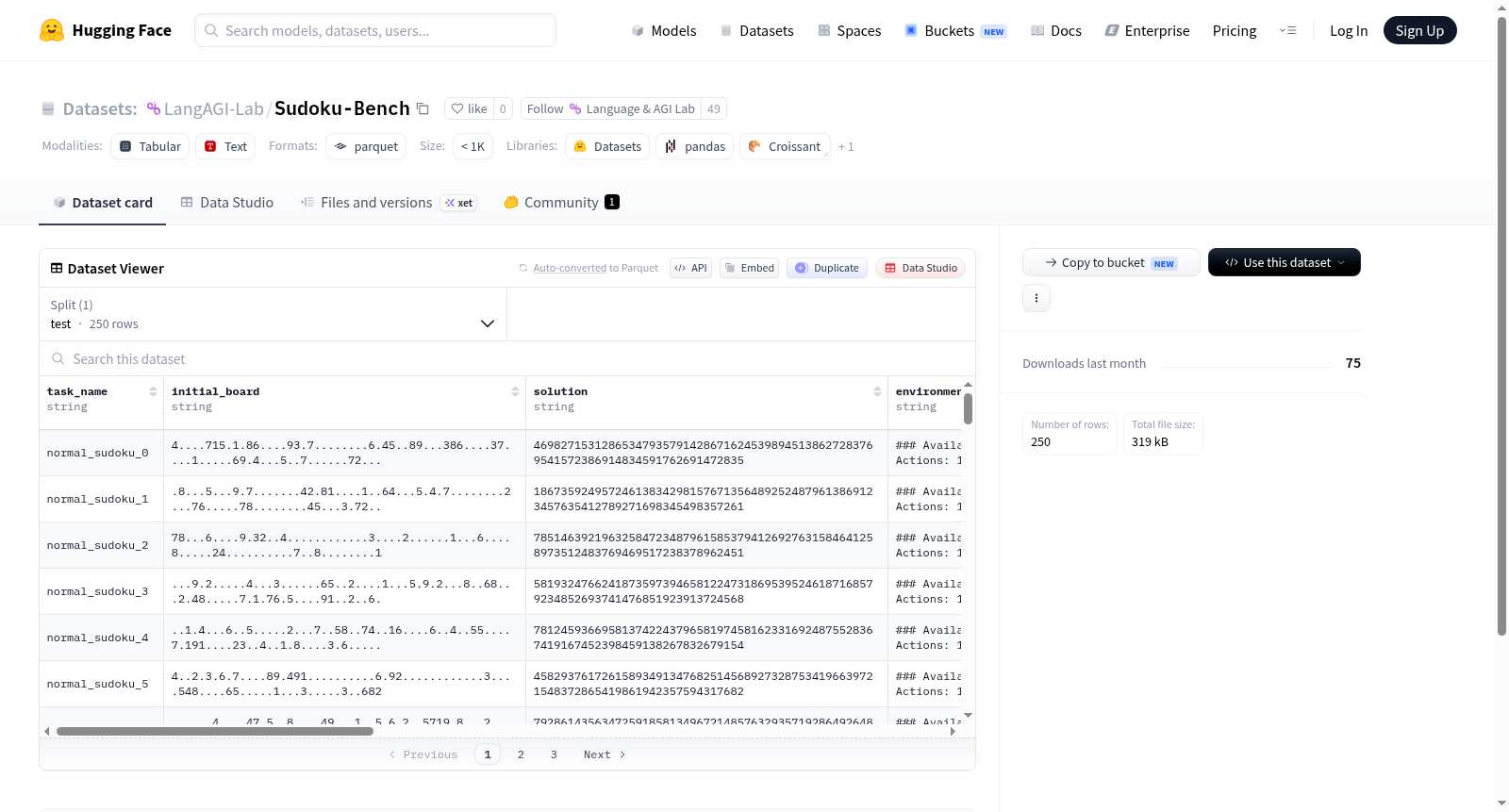Viewport: 1509px width, 812px height.
Task: Open the Community tab
Action: [561, 203]
